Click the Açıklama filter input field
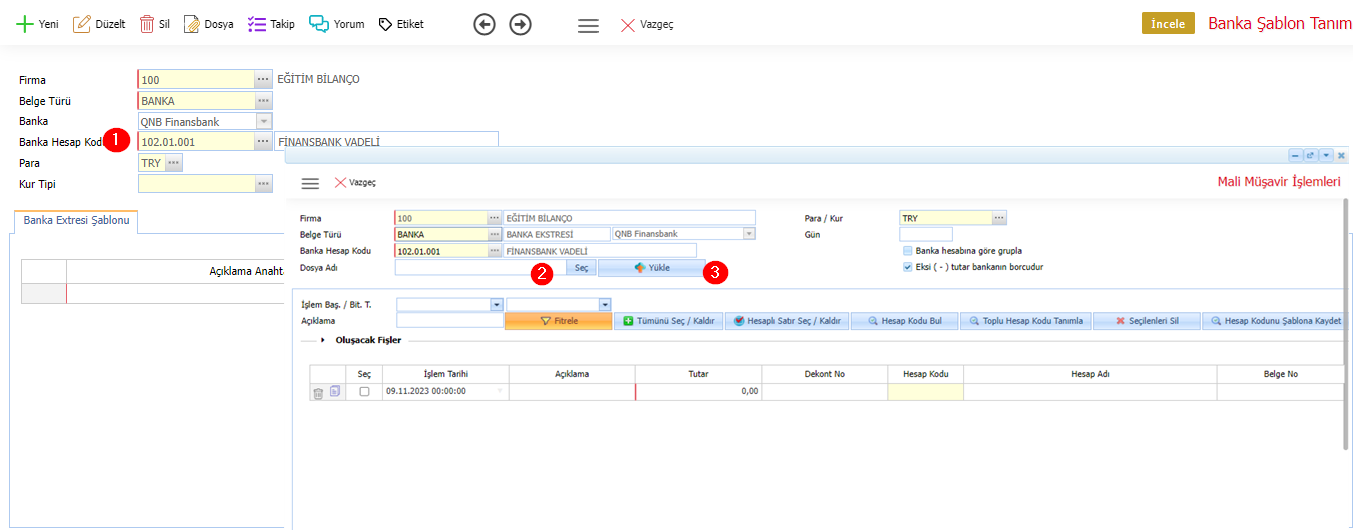The height and width of the screenshot is (530, 1353). 450,321
